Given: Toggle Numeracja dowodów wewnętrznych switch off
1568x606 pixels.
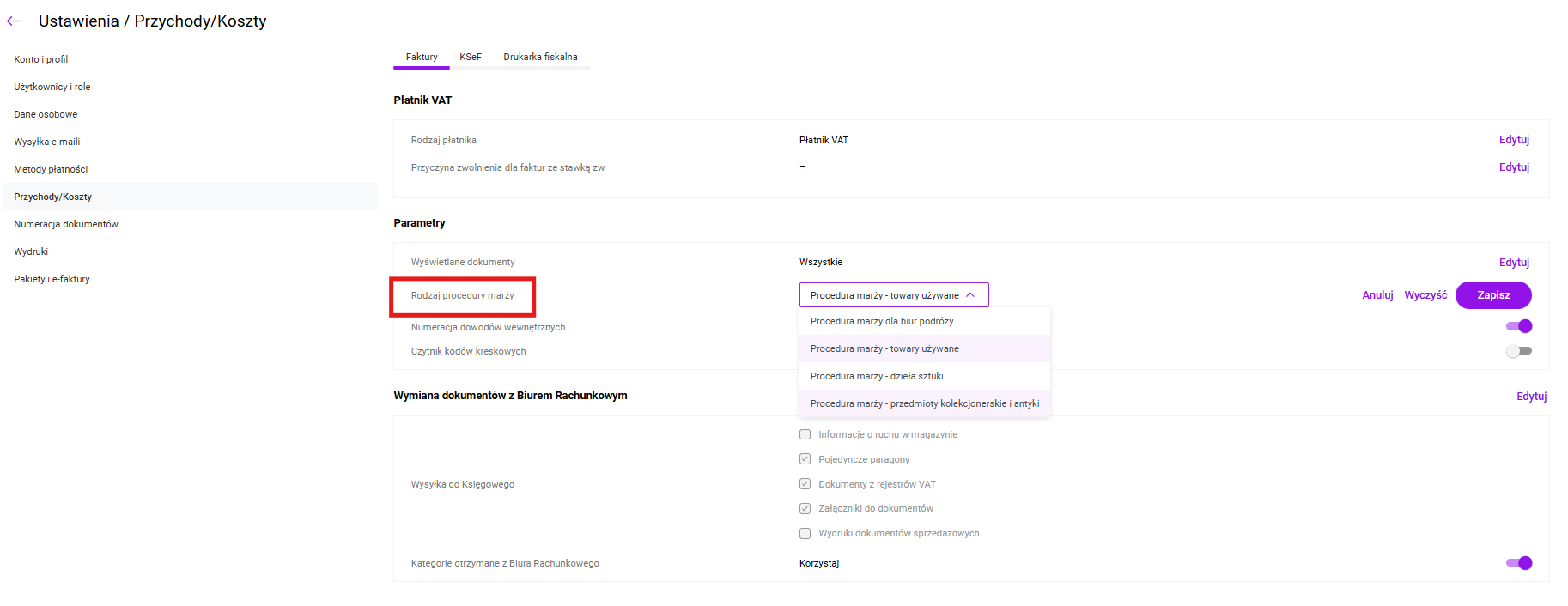Looking at the screenshot, I should click(1518, 326).
